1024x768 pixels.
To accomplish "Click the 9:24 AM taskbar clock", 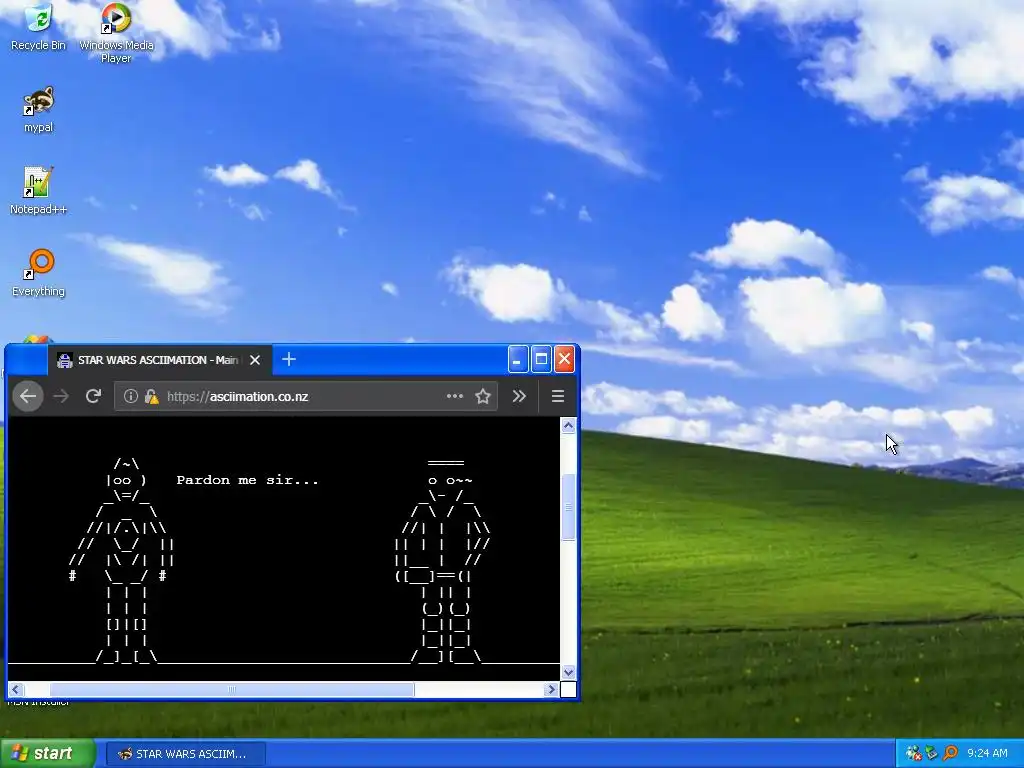I will 987,753.
